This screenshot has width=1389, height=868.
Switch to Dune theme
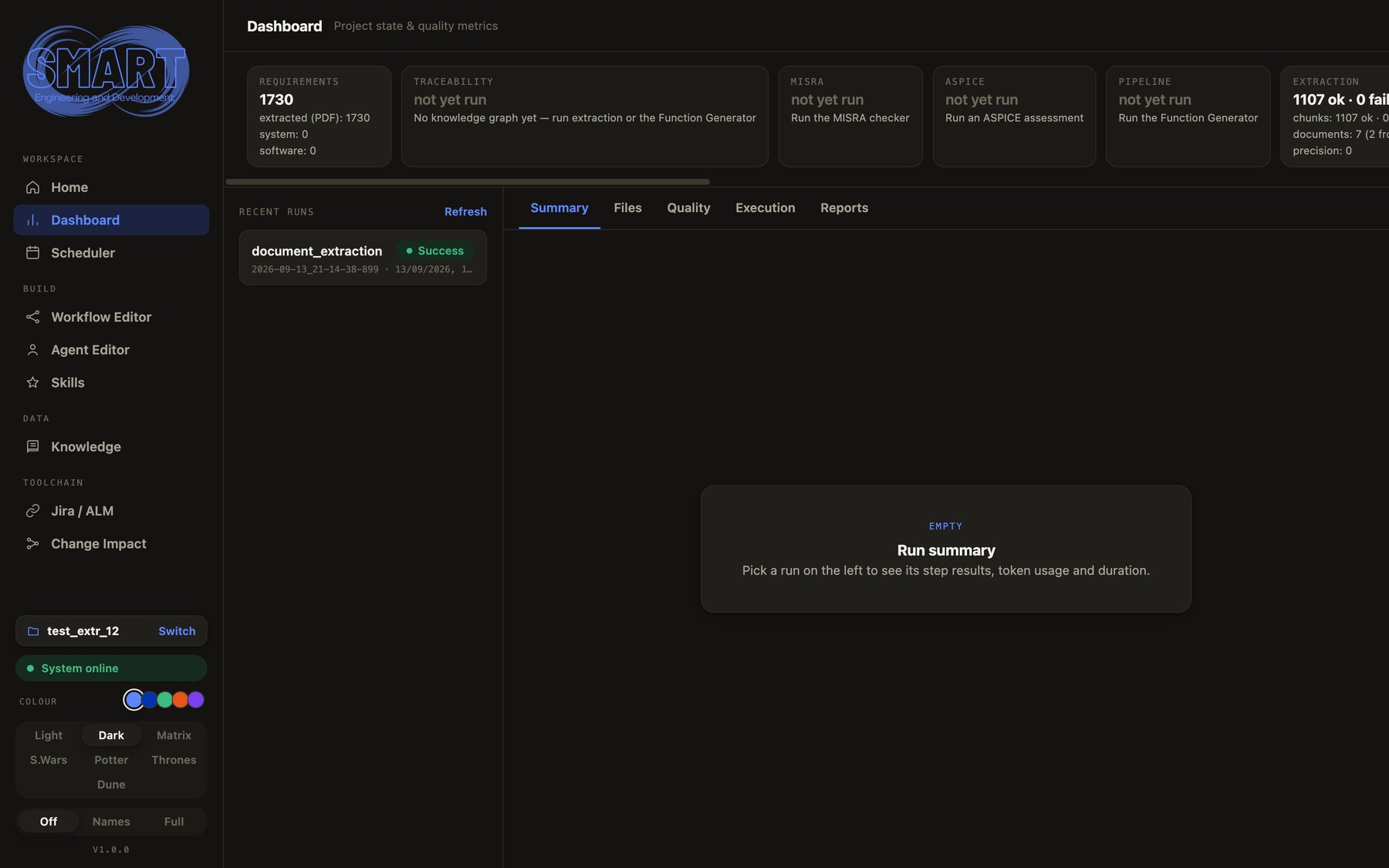pos(111,785)
